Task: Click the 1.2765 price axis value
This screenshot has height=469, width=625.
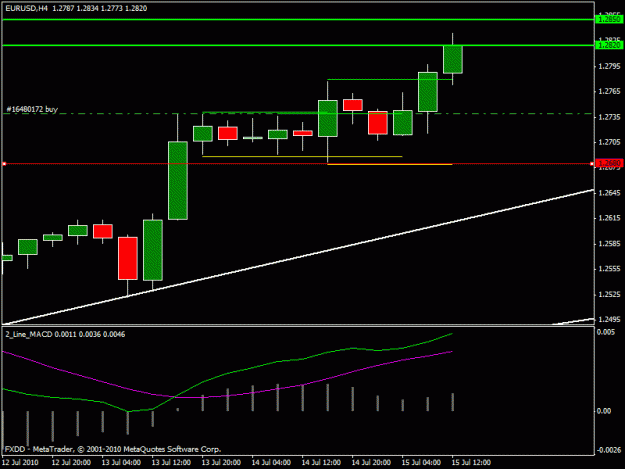Action: tap(609, 92)
